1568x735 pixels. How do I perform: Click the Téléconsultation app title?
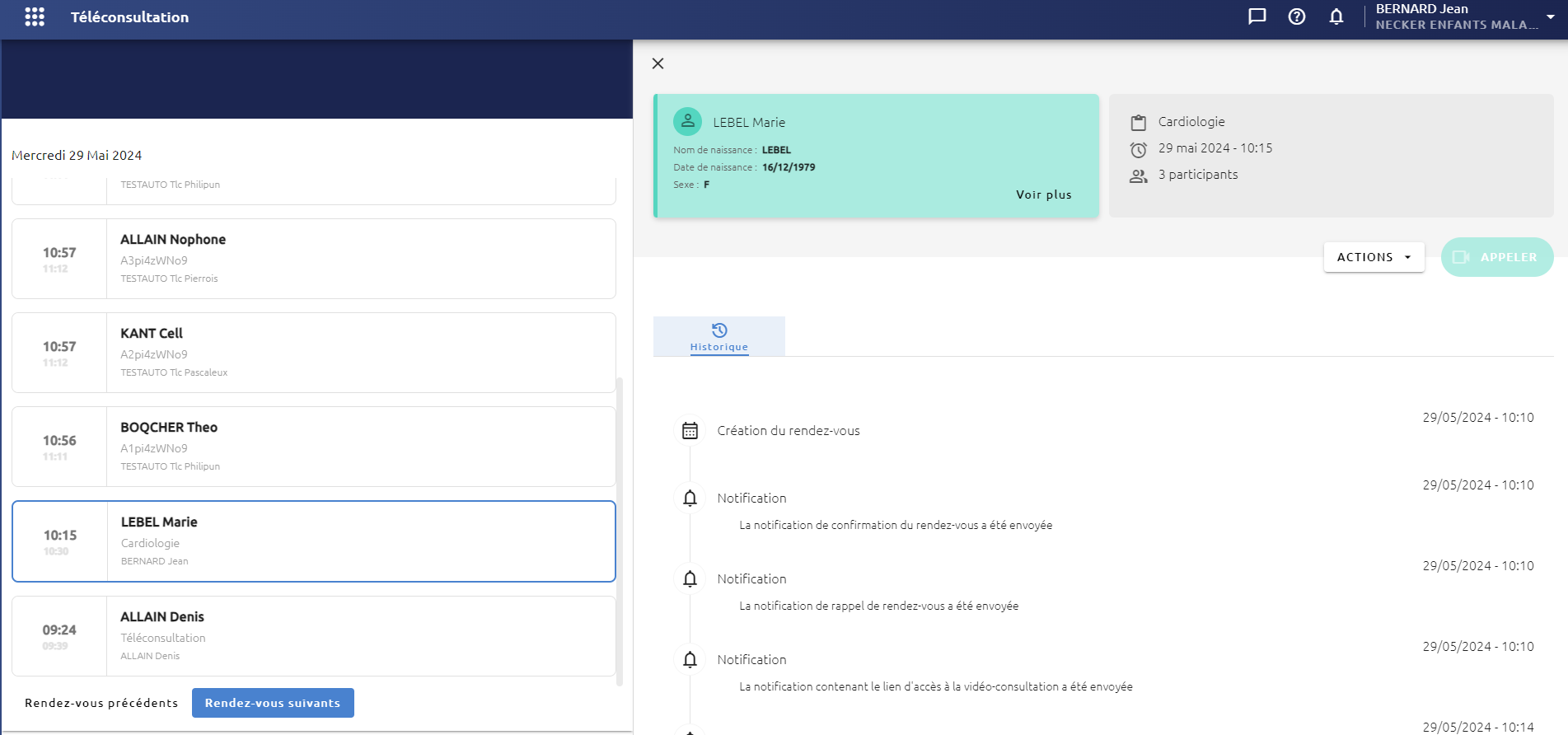click(129, 17)
